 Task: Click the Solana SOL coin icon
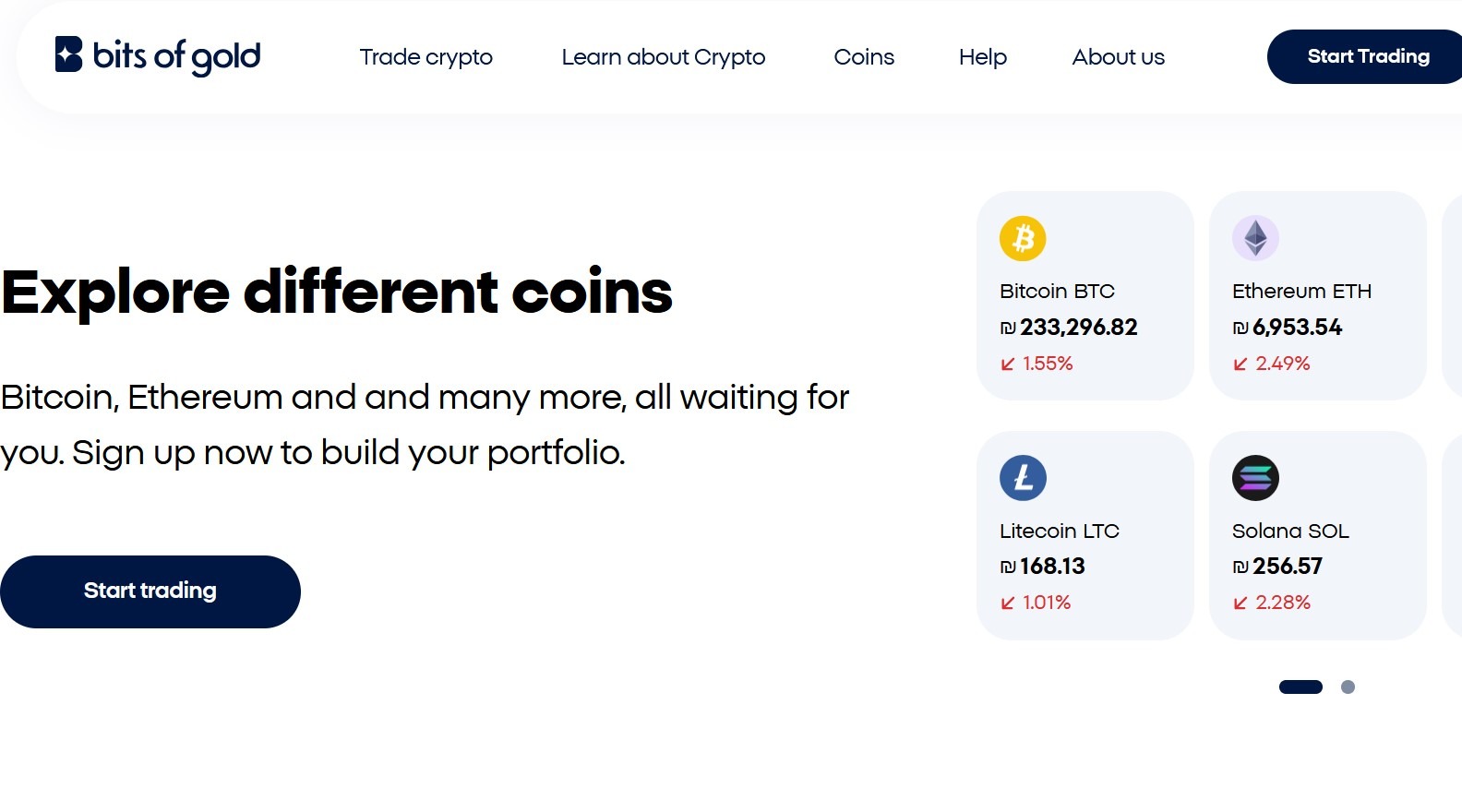tap(1256, 478)
